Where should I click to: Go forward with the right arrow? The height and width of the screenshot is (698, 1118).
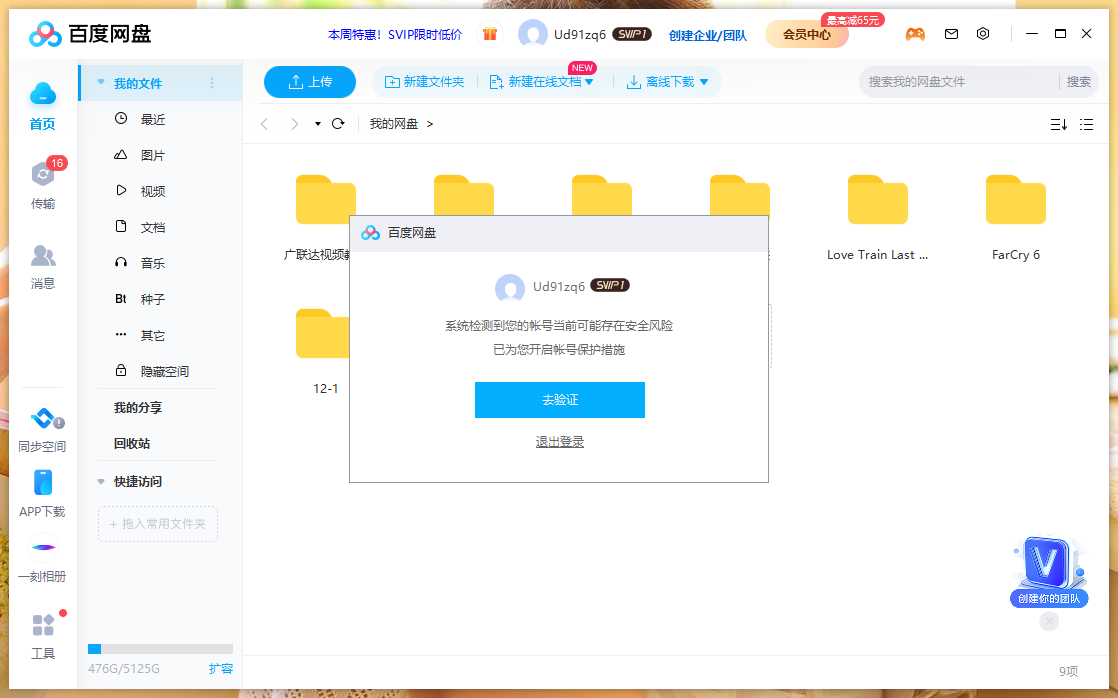tap(294, 124)
